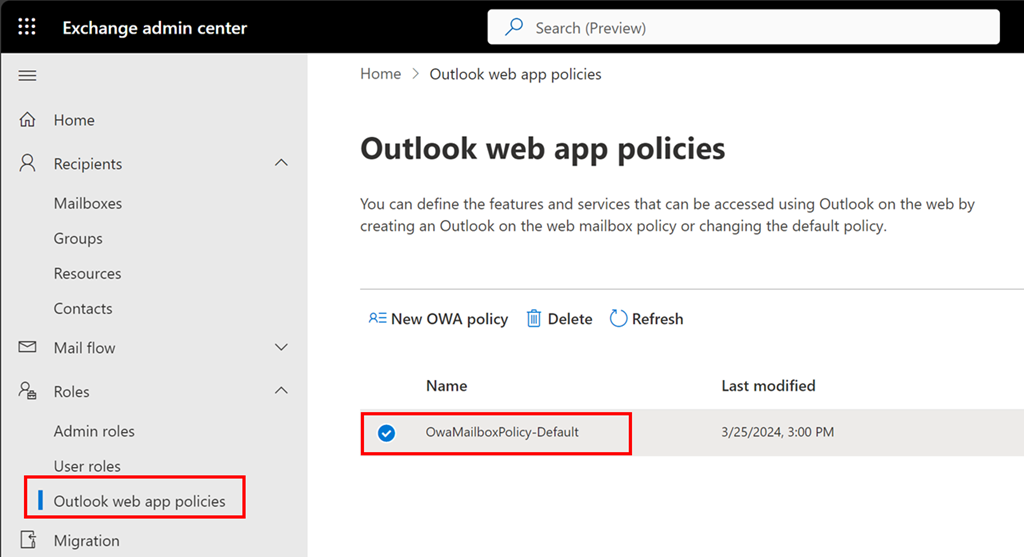Select Admin roles in the sidebar
This screenshot has height=557, width=1024.
click(x=94, y=431)
